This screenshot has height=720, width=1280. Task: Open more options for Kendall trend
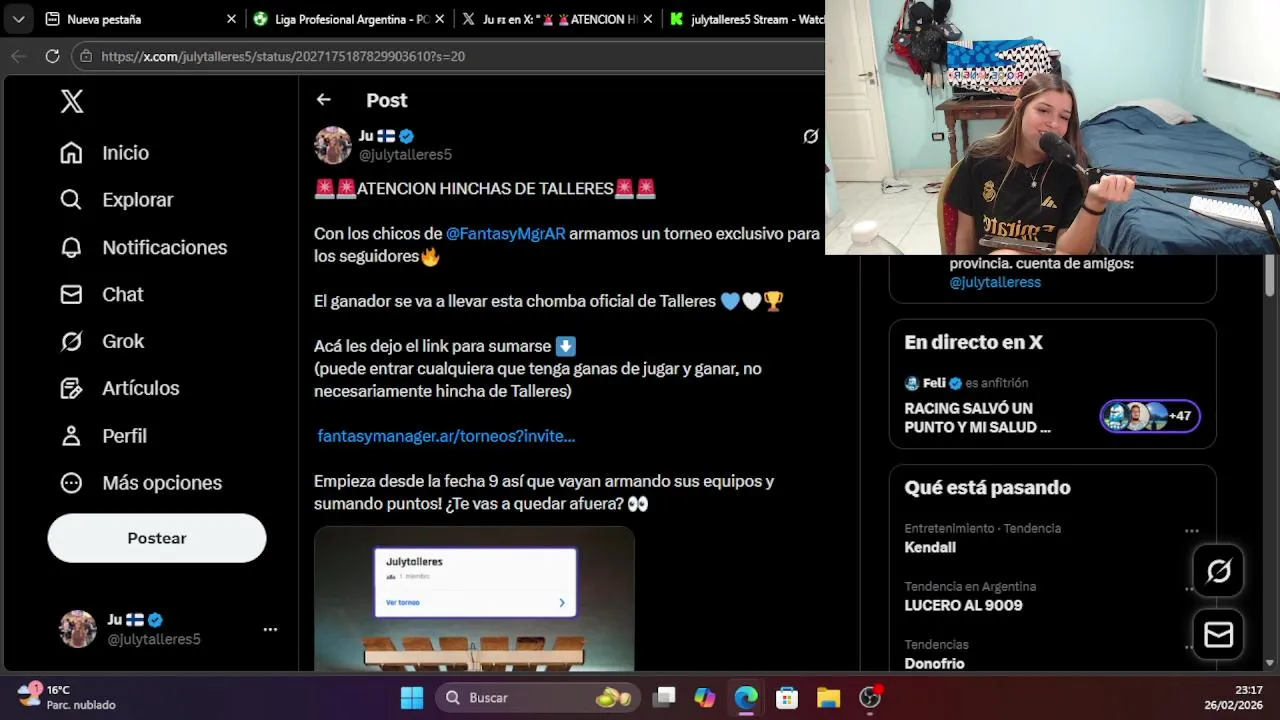click(x=1191, y=531)
